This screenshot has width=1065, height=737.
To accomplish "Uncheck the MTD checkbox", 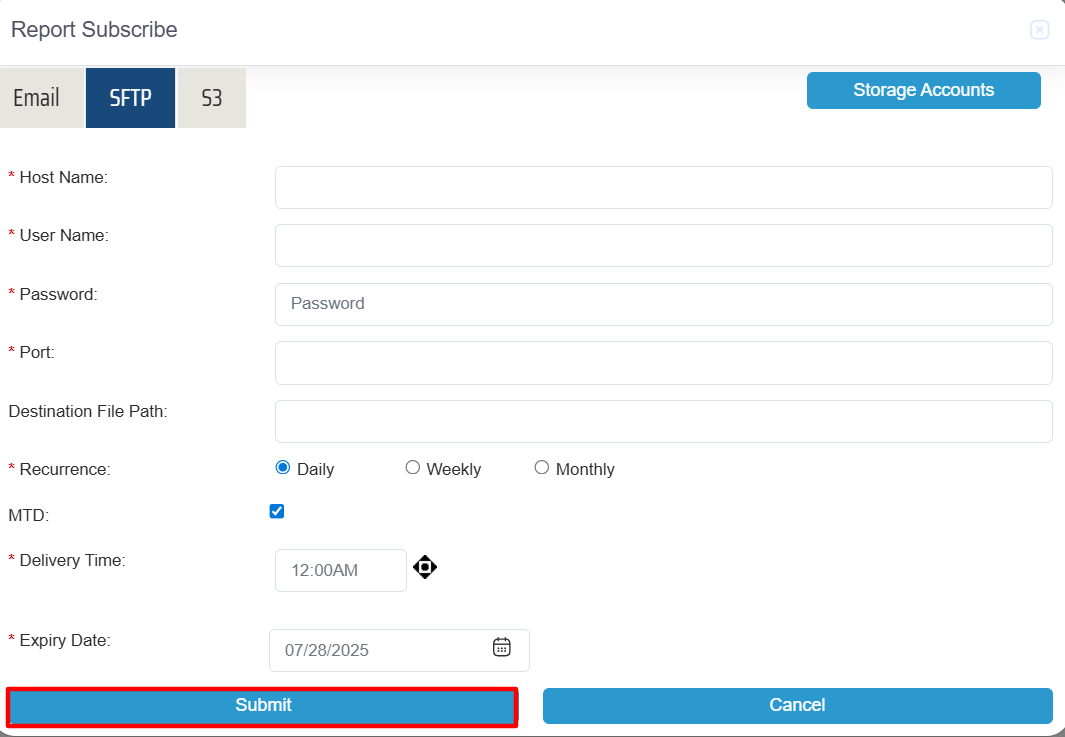I will click(x=277, y=512).
